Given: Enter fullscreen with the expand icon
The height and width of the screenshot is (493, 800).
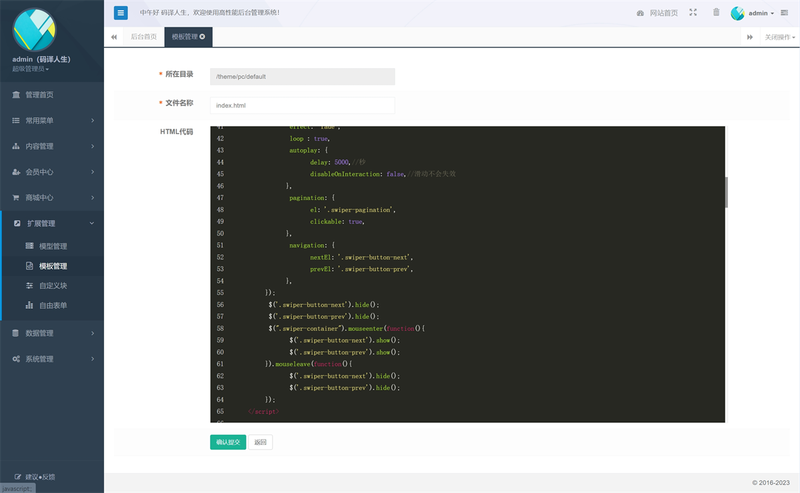Looking at the screenshot, I should [693, 12].
